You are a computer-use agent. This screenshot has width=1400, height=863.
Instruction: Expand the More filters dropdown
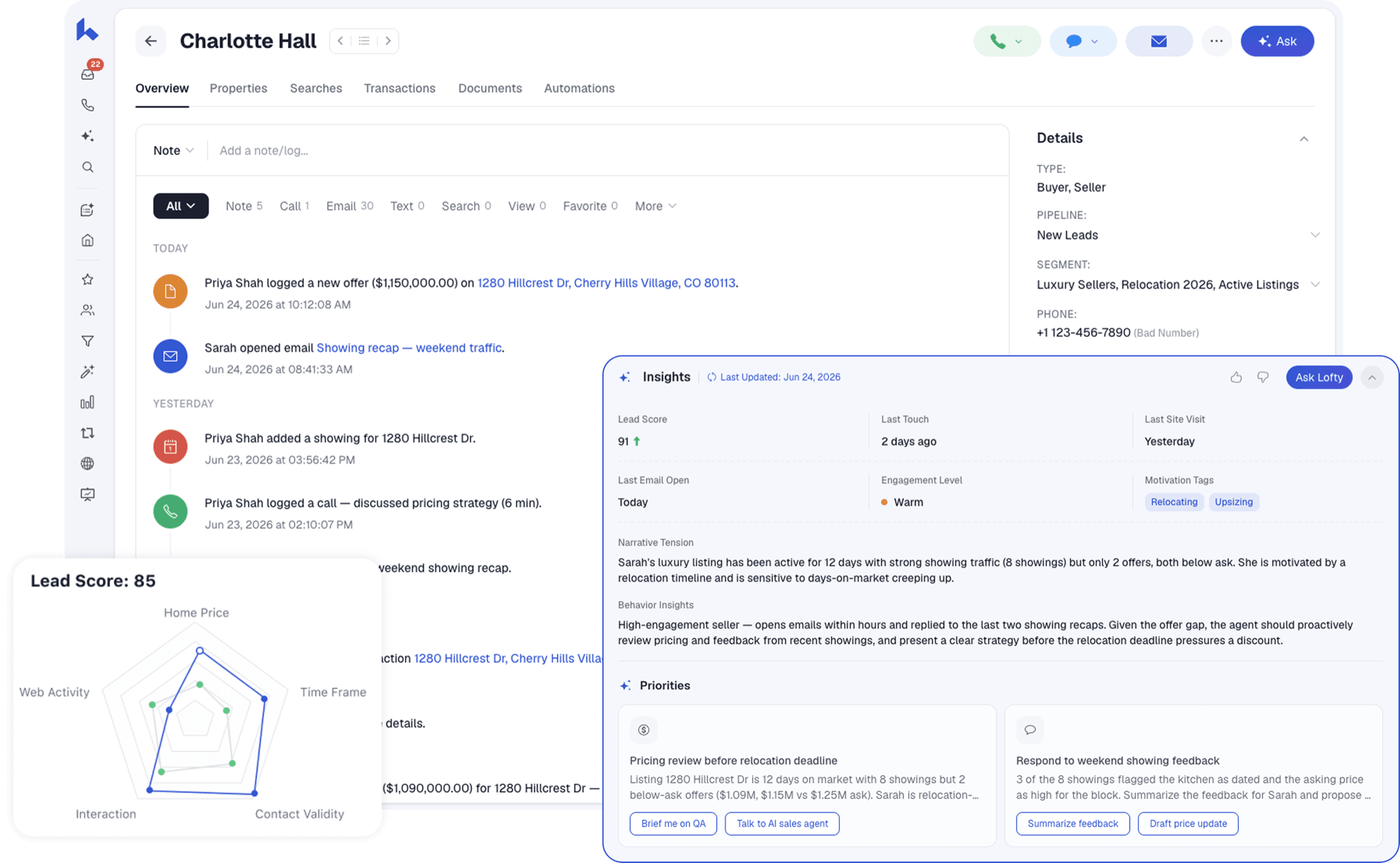(x=656, y=206)
